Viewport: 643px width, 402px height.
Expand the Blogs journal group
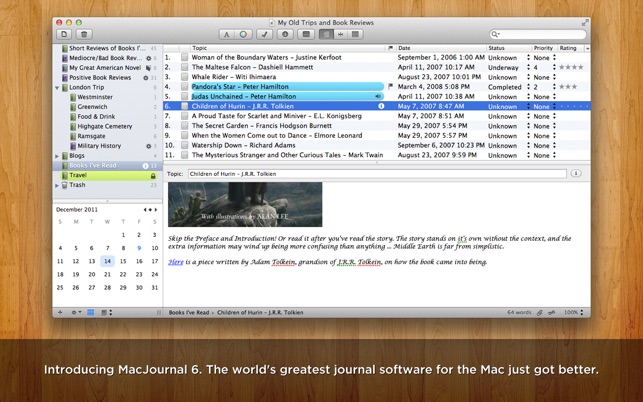pyautogui.click(x=57, y=156)
